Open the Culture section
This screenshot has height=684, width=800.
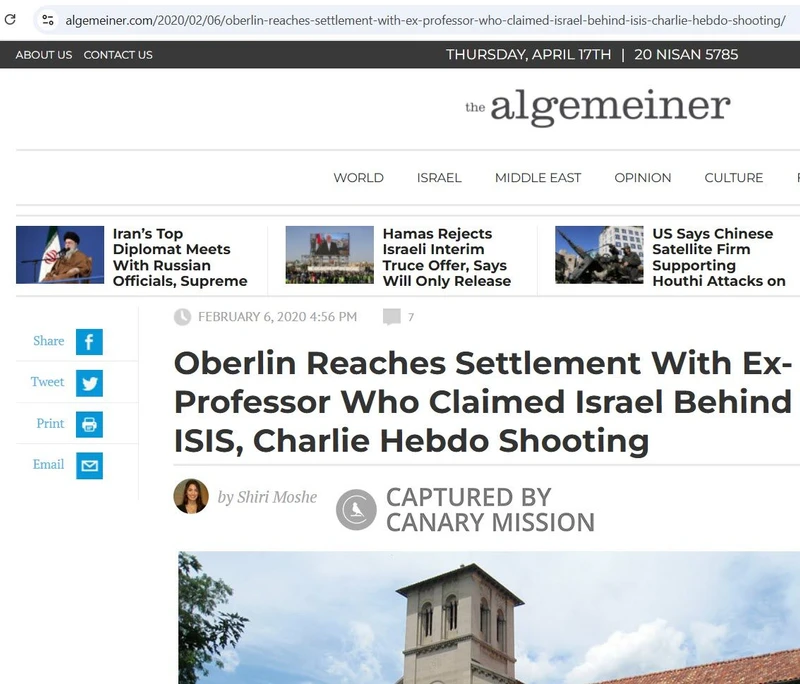pos(734,178)
